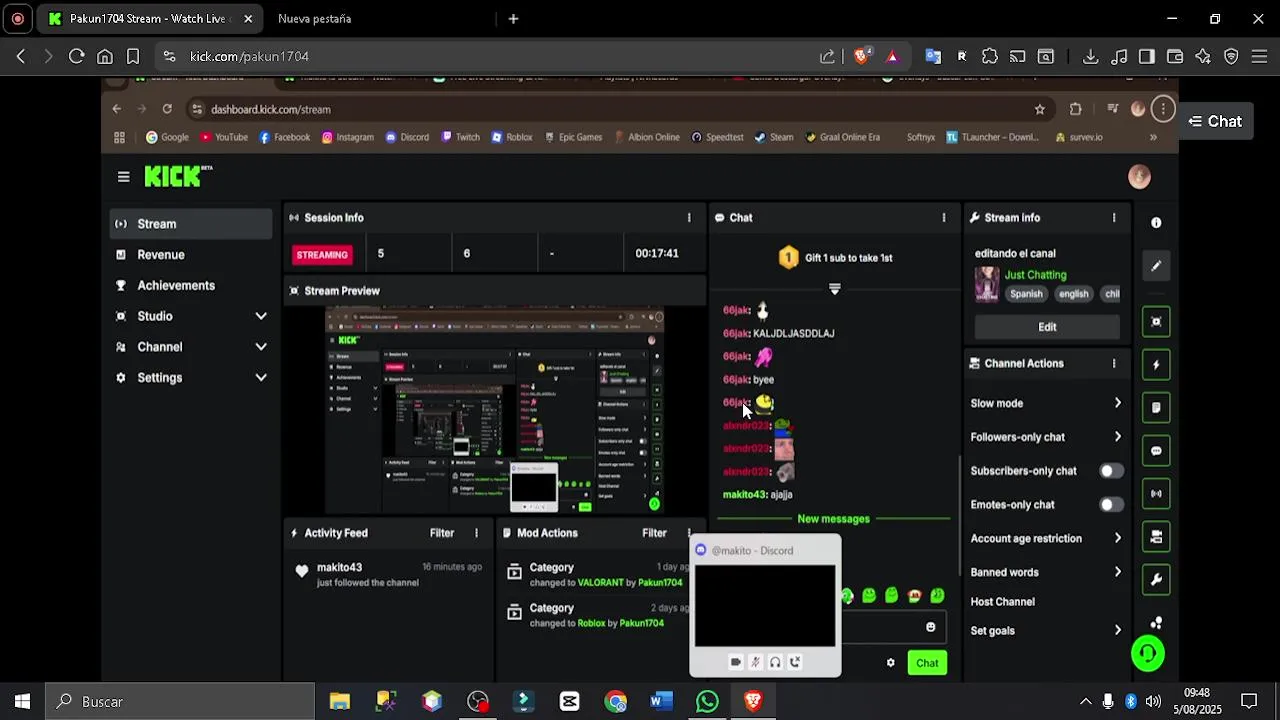Open File Explorer from the Windows taskbar
The image size is (1280, 720).
(340, 702)
